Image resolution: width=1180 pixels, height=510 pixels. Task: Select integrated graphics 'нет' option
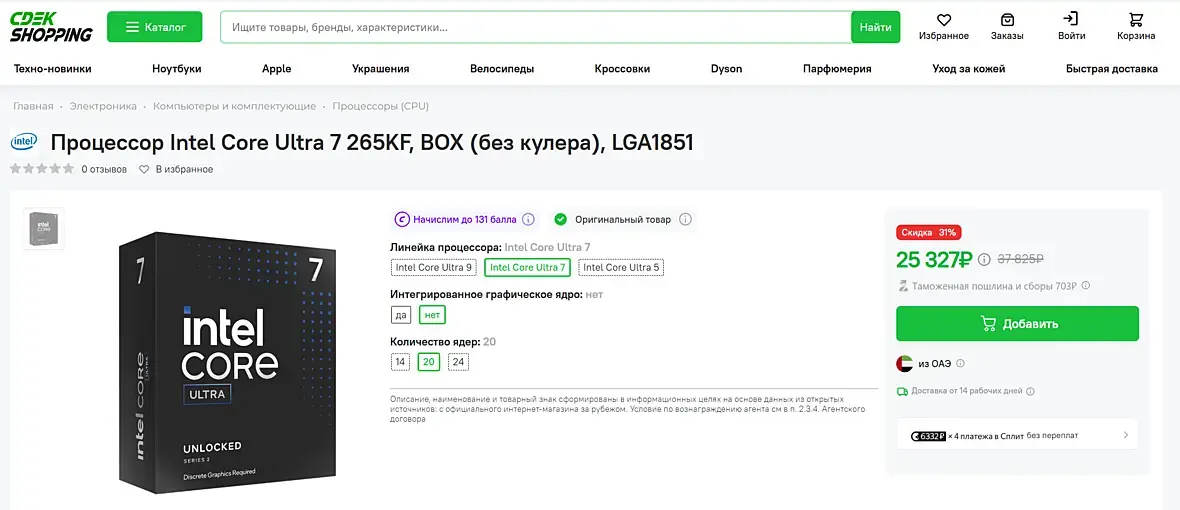coord(432,314)
